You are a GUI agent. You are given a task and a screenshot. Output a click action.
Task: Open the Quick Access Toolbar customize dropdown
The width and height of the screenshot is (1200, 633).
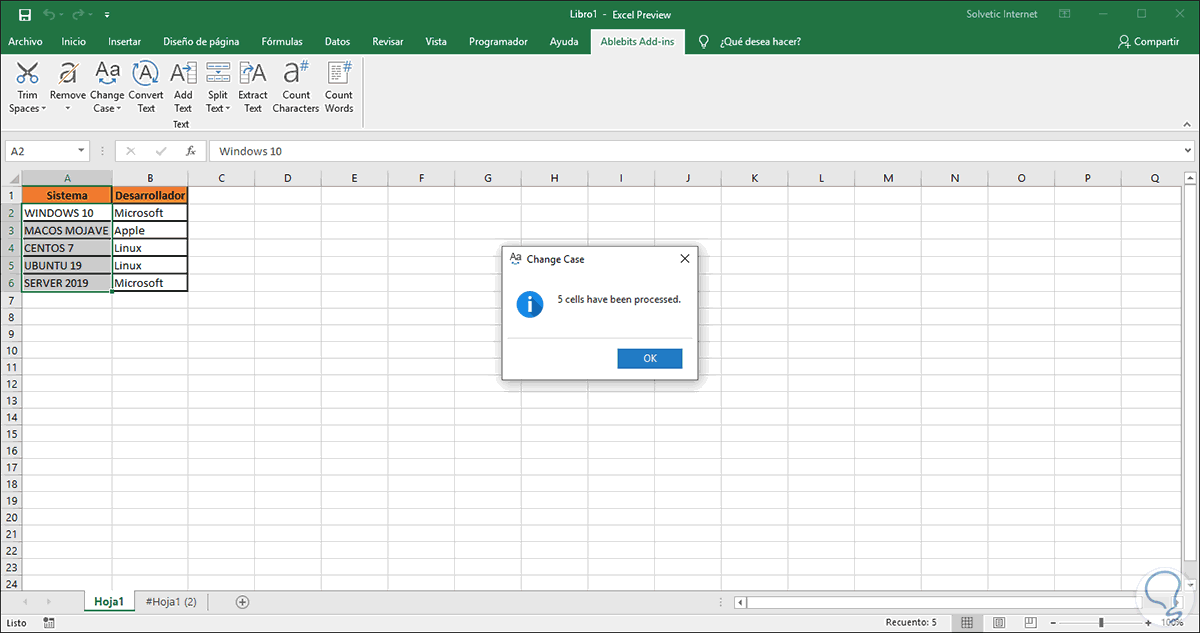108,15
